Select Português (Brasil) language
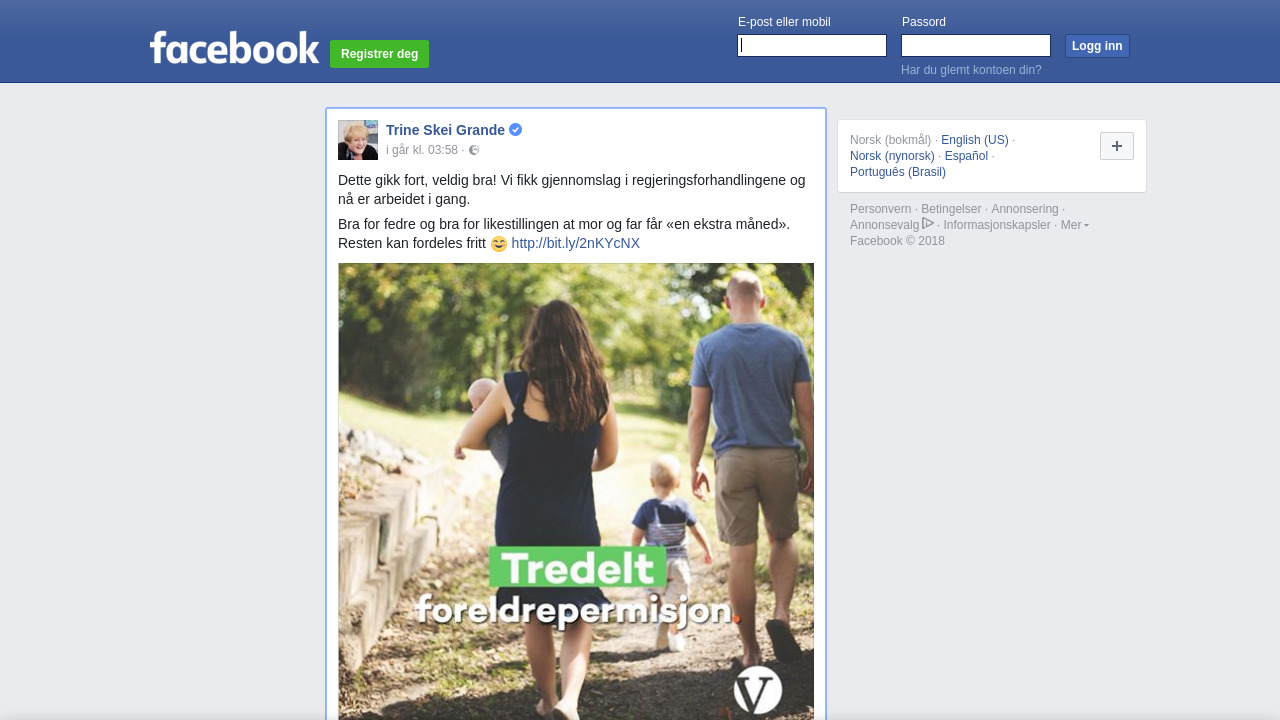The height and width of the screenshot is (720, 1280). (898, 172)
